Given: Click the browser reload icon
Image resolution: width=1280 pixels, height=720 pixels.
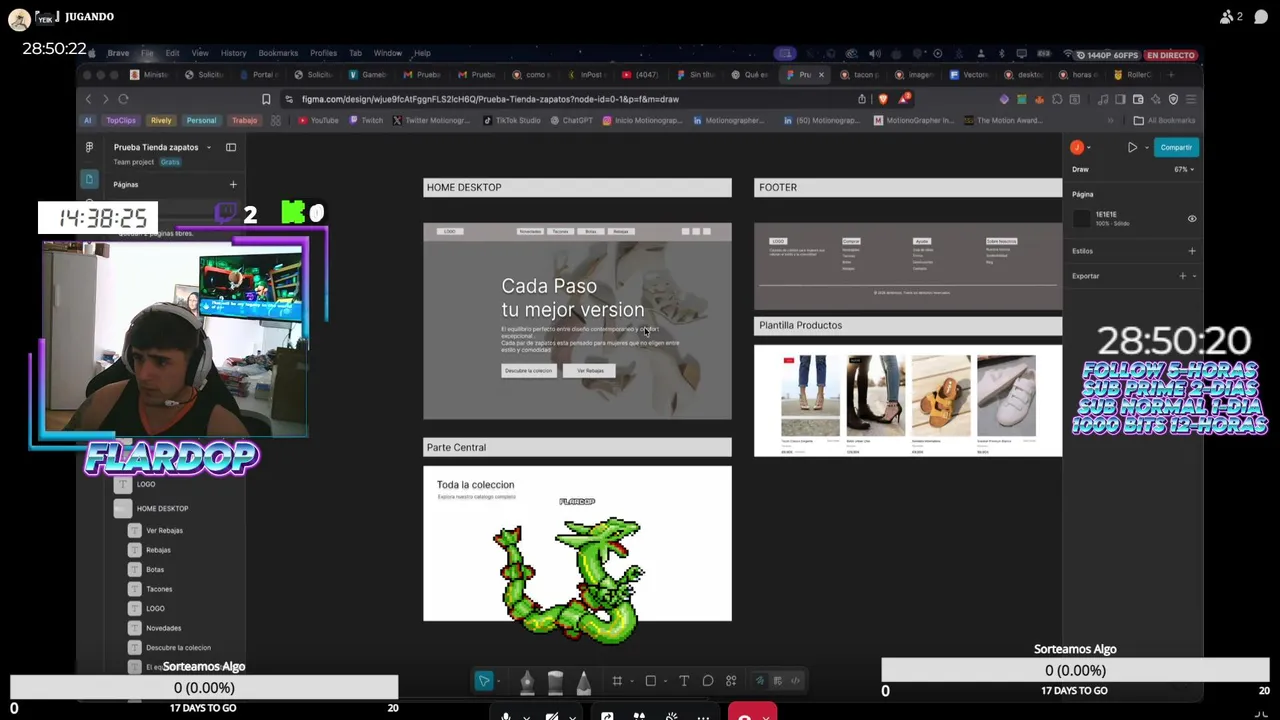Looking at the screenshot, I should tap(123, 99).
